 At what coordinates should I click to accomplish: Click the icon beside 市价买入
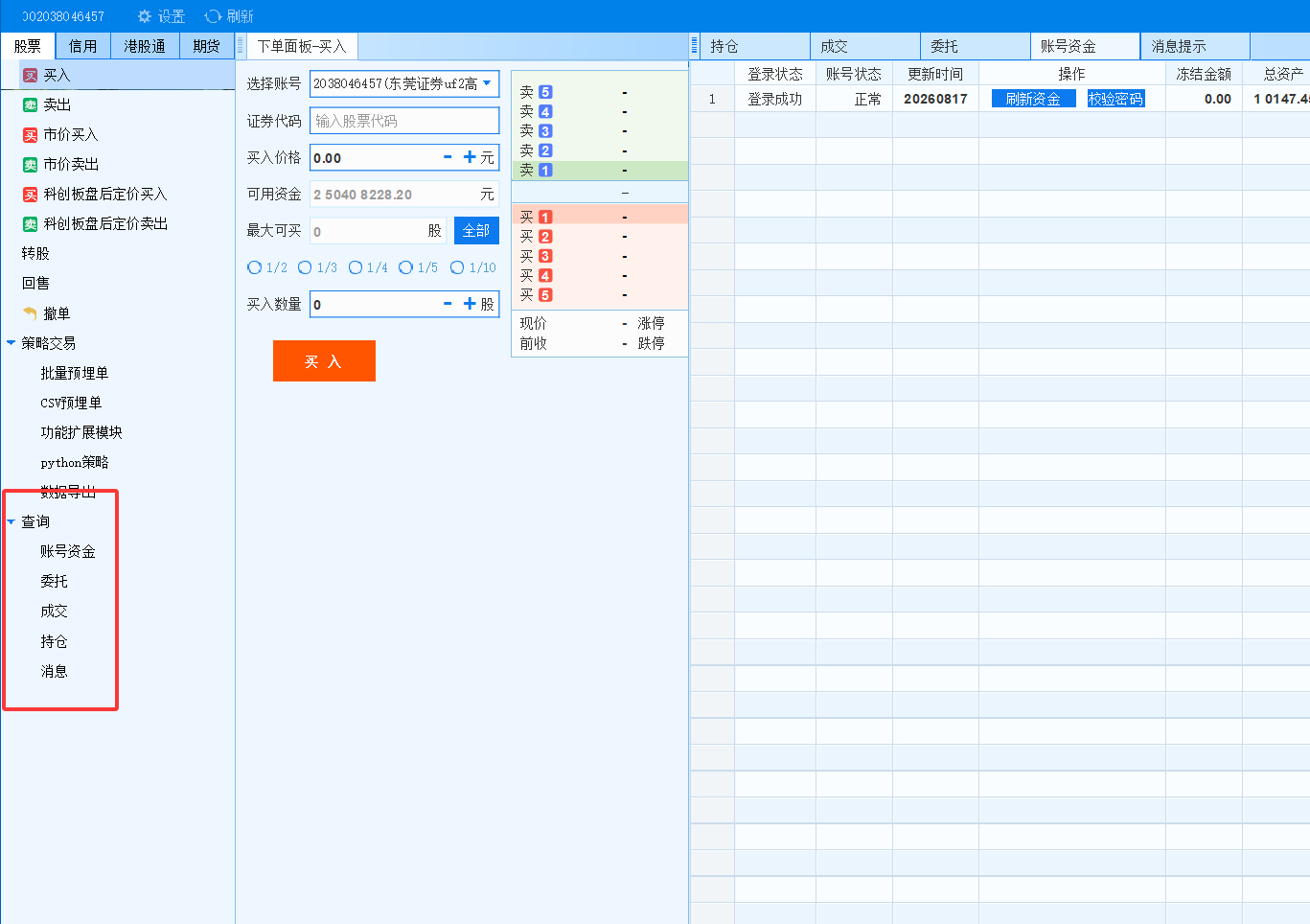(31, 135)
